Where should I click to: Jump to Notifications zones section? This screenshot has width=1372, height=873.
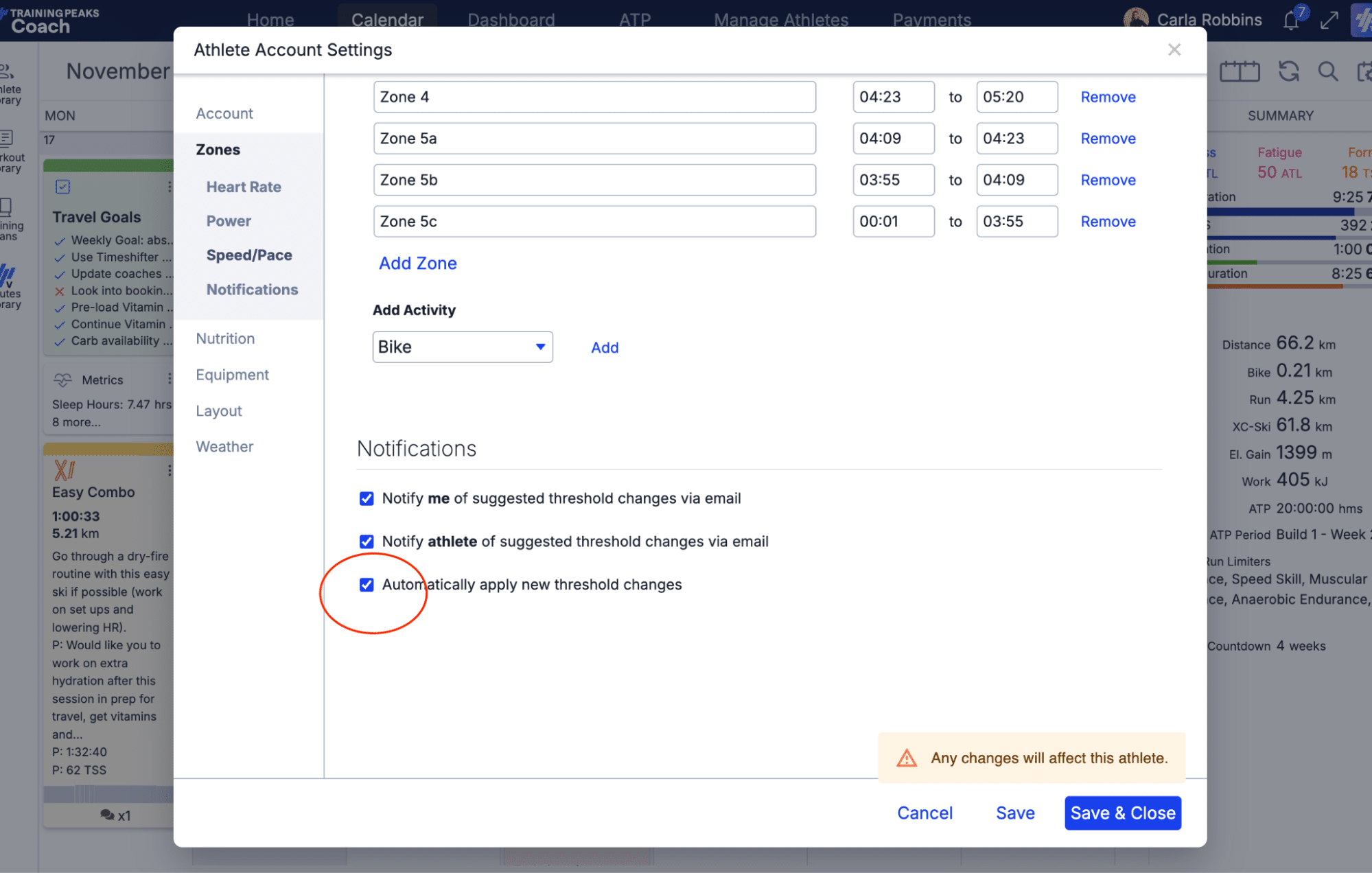click(252, 290)
